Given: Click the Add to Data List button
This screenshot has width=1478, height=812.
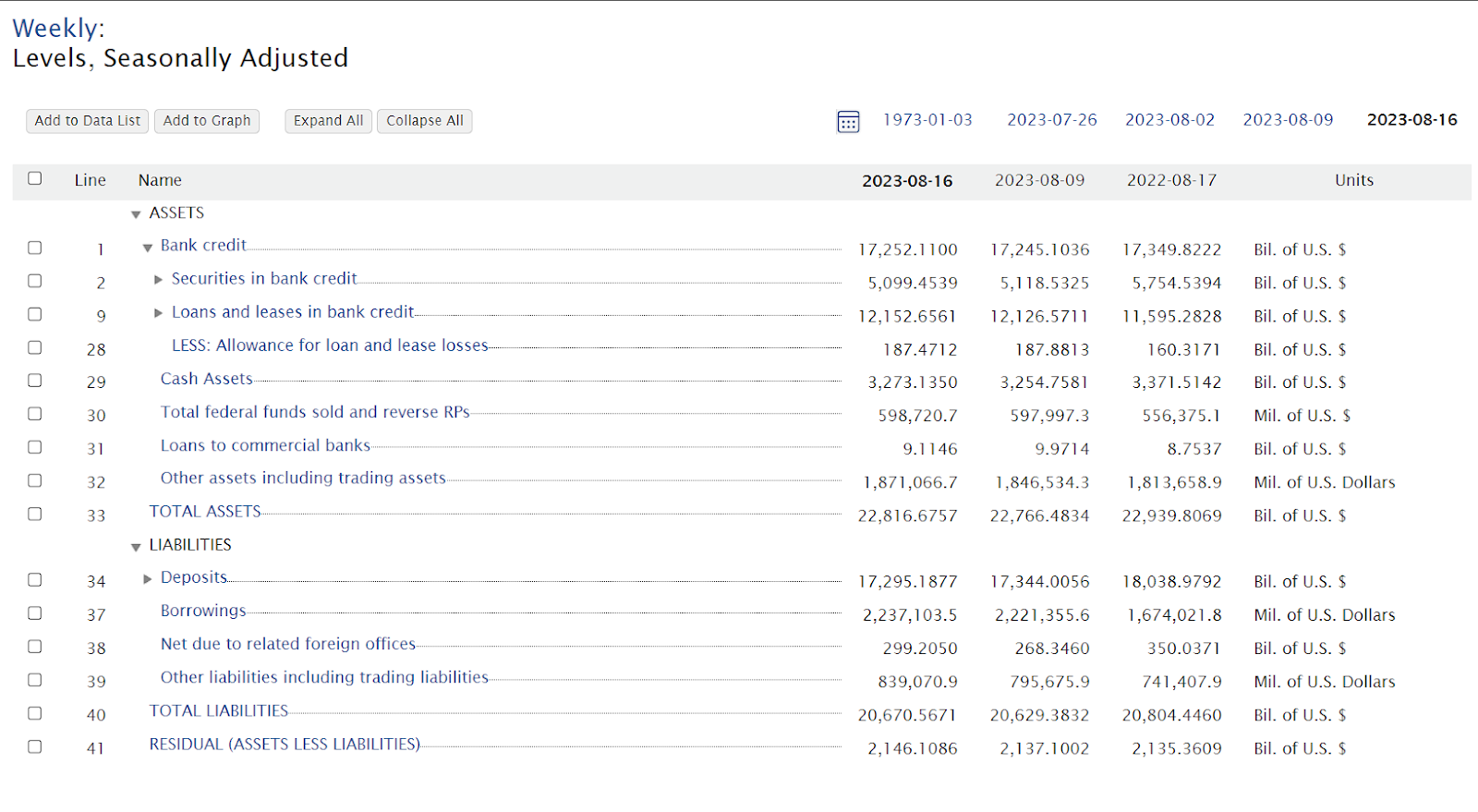Looking at the screenshot, I should tap(88, 121).
